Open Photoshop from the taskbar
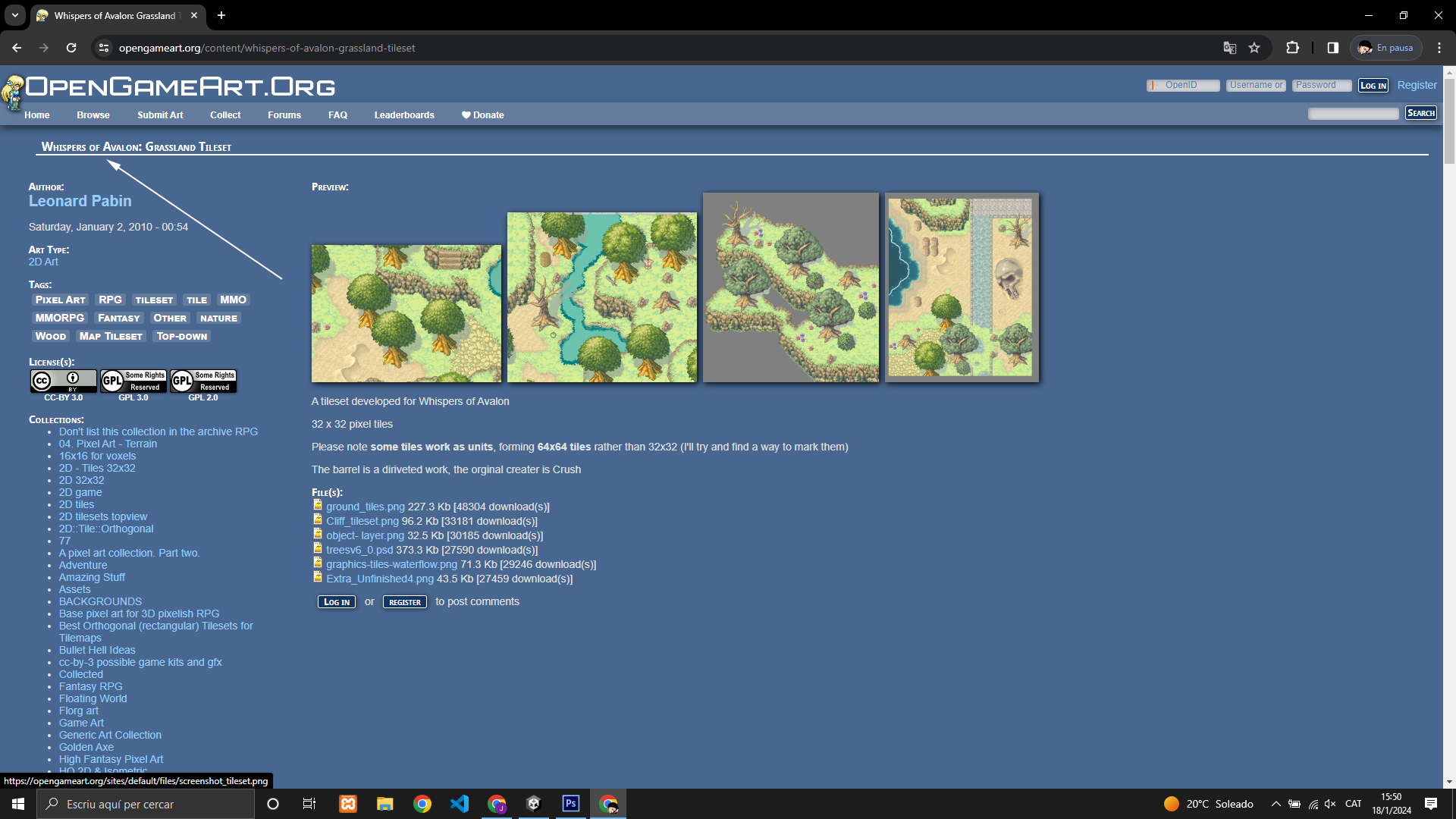This screenshot has width=1456, height=819. point(570,803)
